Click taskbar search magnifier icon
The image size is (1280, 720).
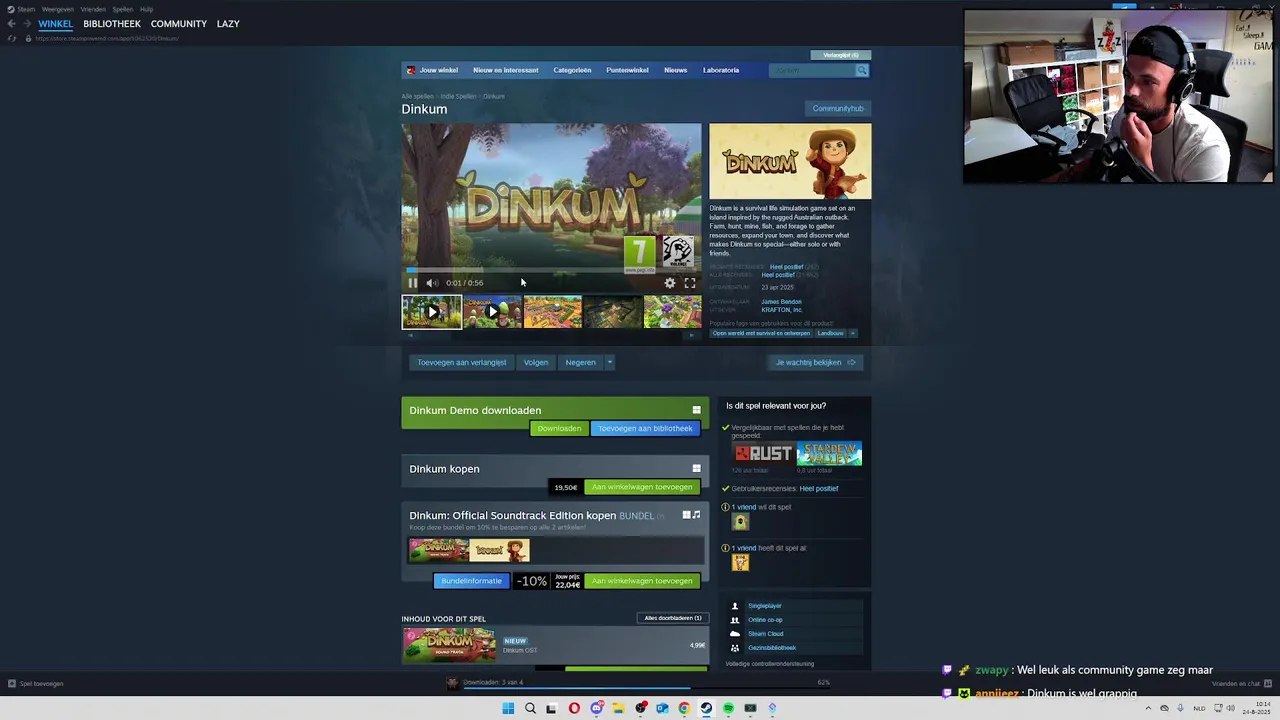point(530,708)
